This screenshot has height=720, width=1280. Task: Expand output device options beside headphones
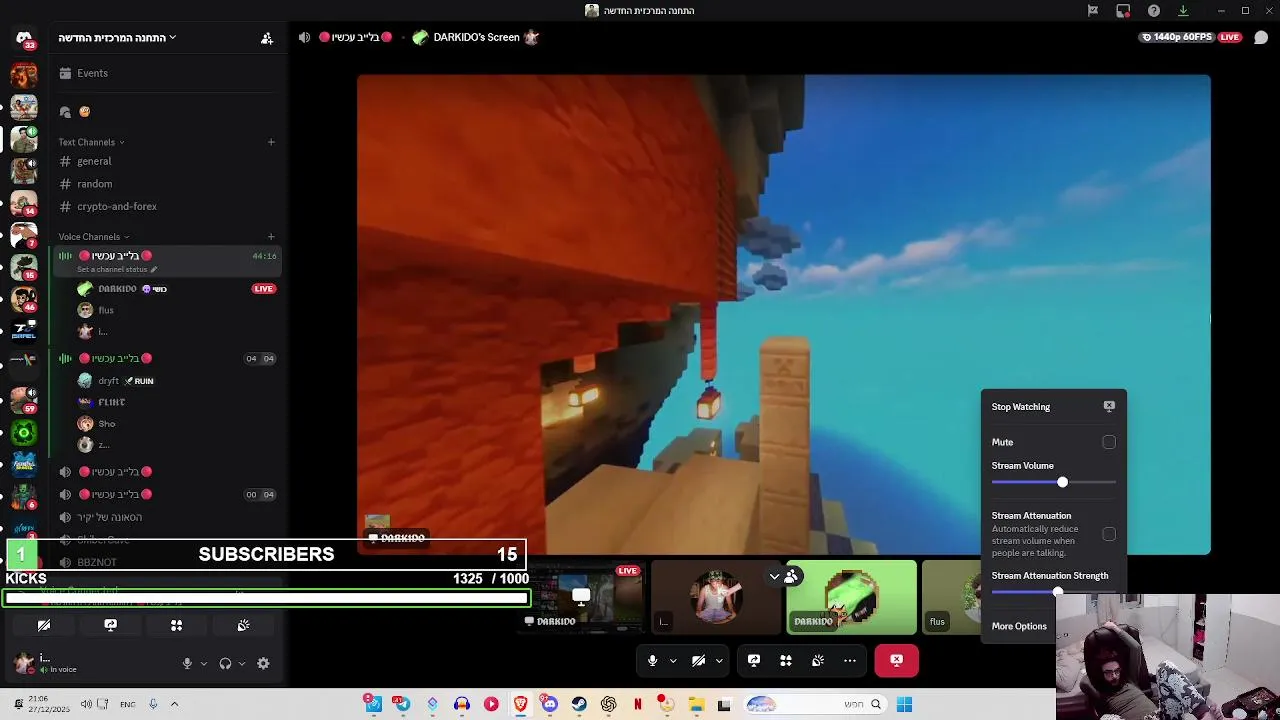[x=241, y=663]
